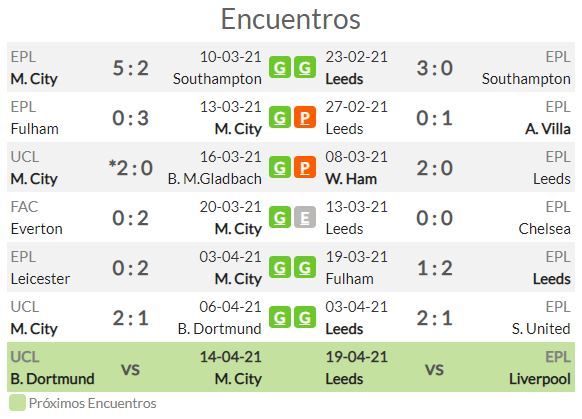This screenshot has height=419, width=582.
Task: Click green G badge for Leeds vs S. United
Action: (305, 317)
